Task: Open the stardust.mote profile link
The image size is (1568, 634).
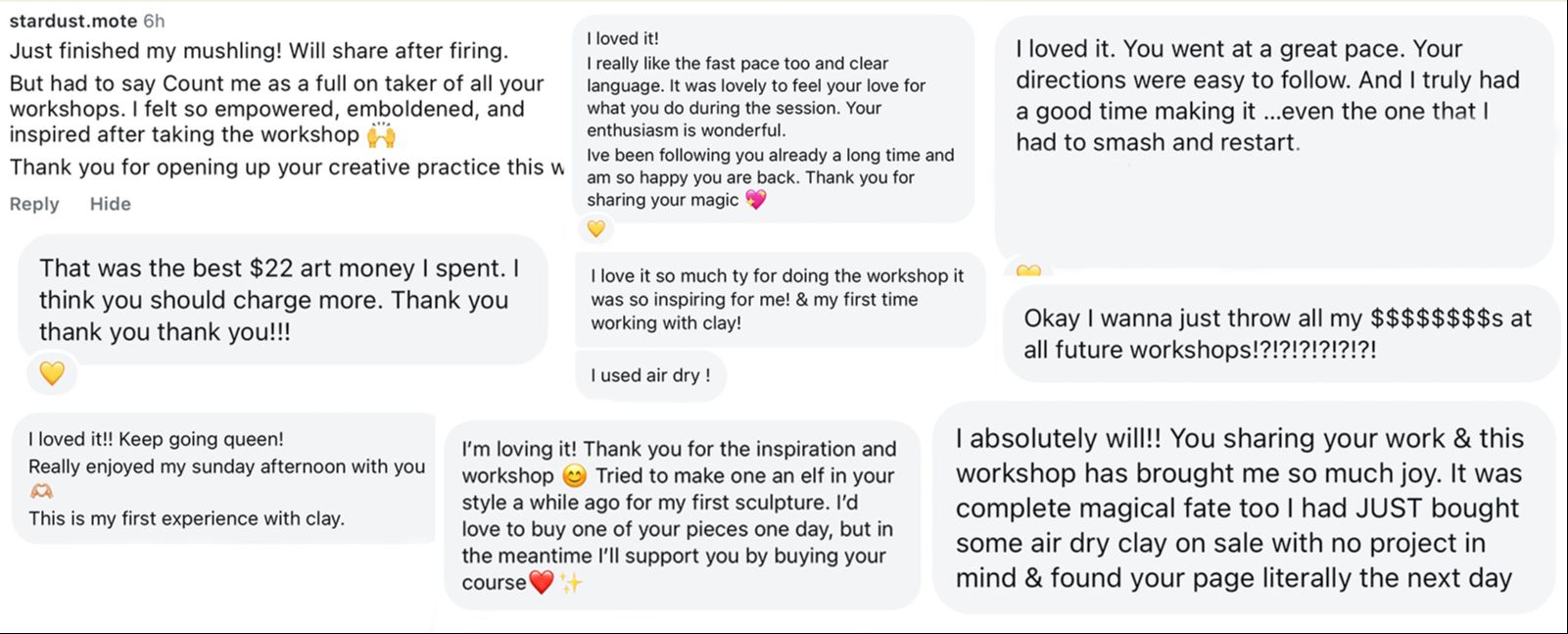Action: 72,21
